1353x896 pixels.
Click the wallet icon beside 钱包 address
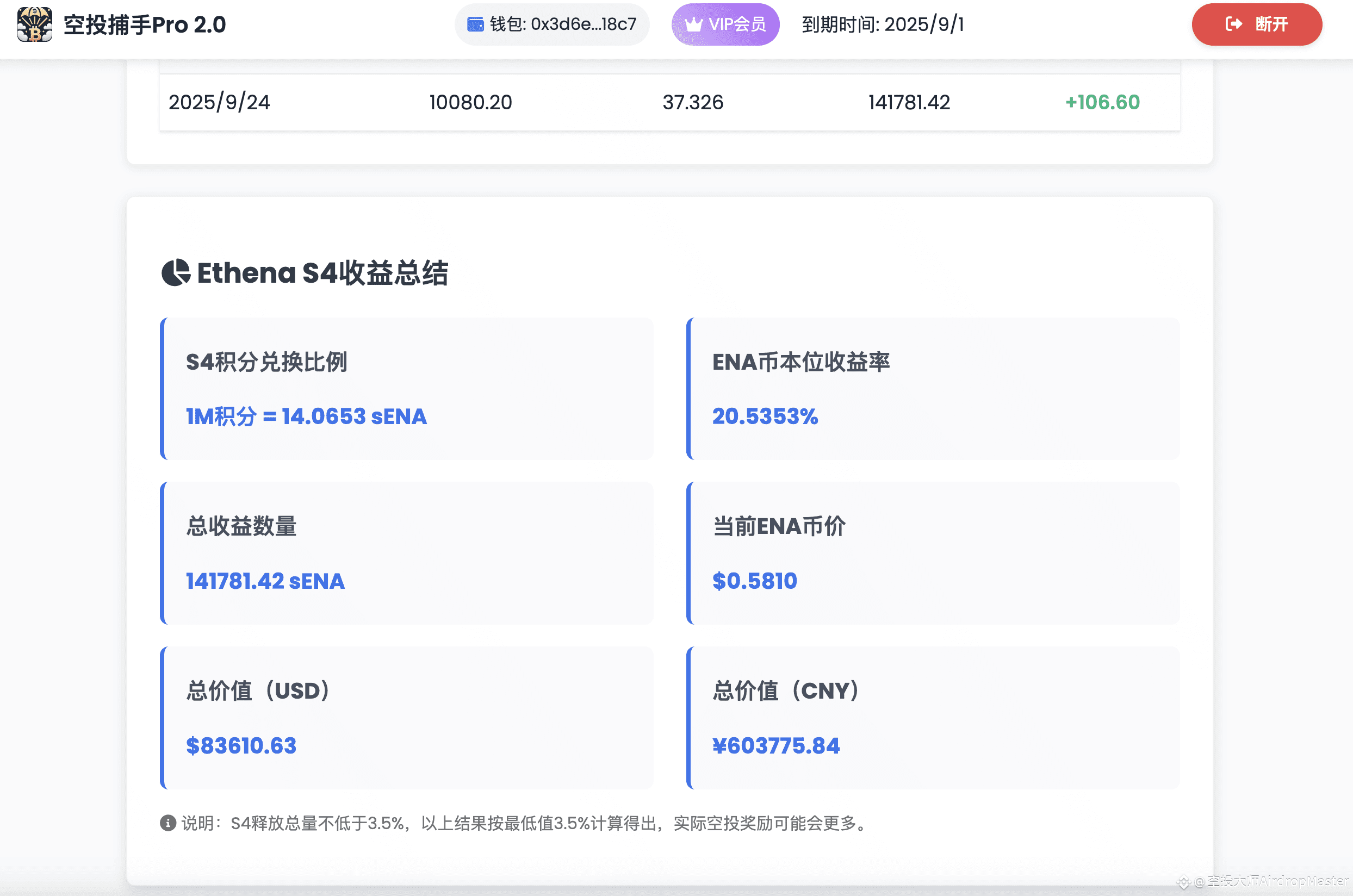(x=475, y=24)
